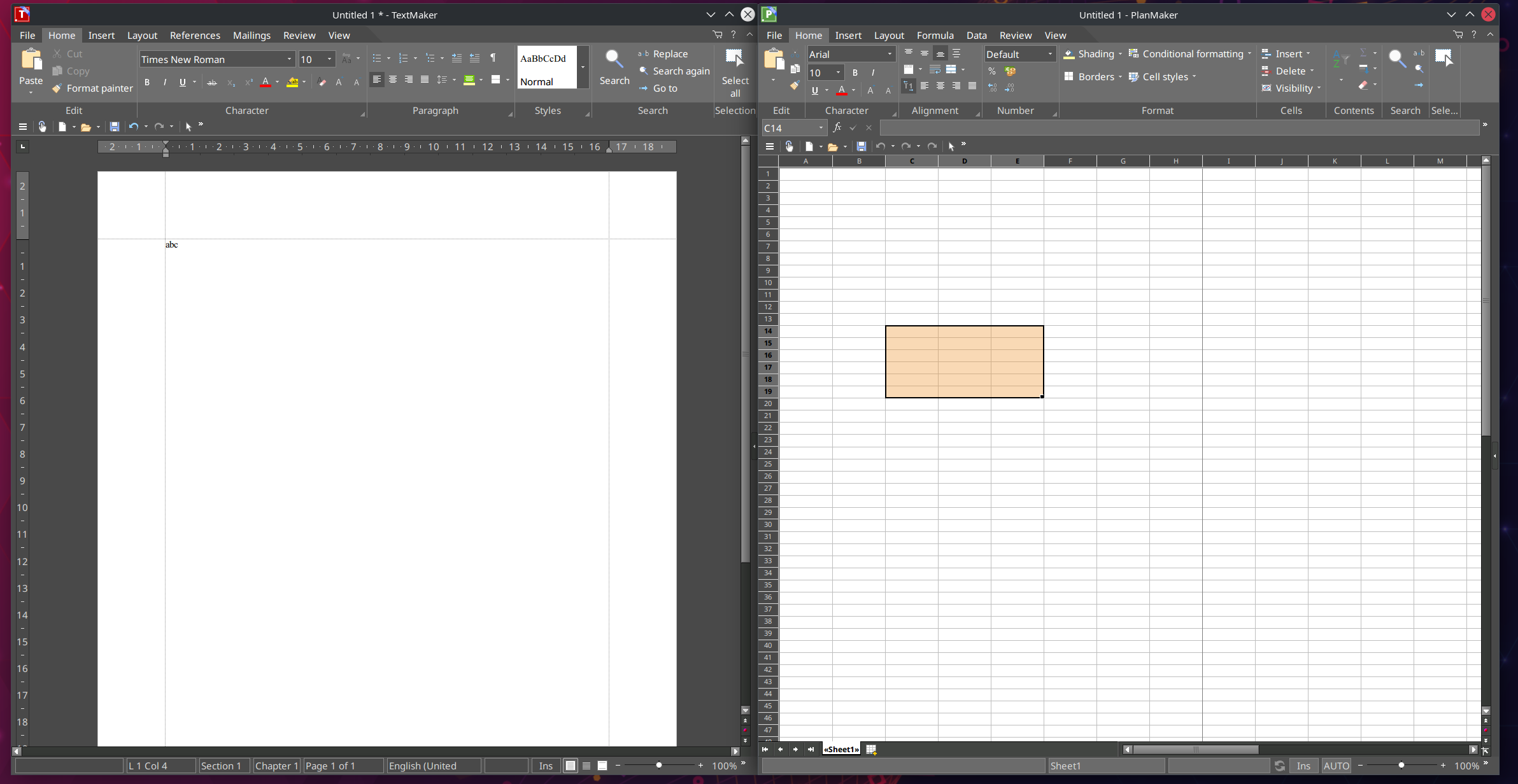Select the Sheet1 worksheet tab
The image size is (1518, 784).
(x=841, y=750)
